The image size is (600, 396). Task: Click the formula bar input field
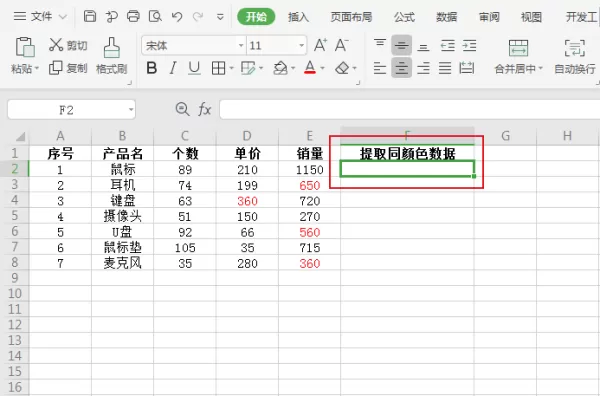[409, 110]
